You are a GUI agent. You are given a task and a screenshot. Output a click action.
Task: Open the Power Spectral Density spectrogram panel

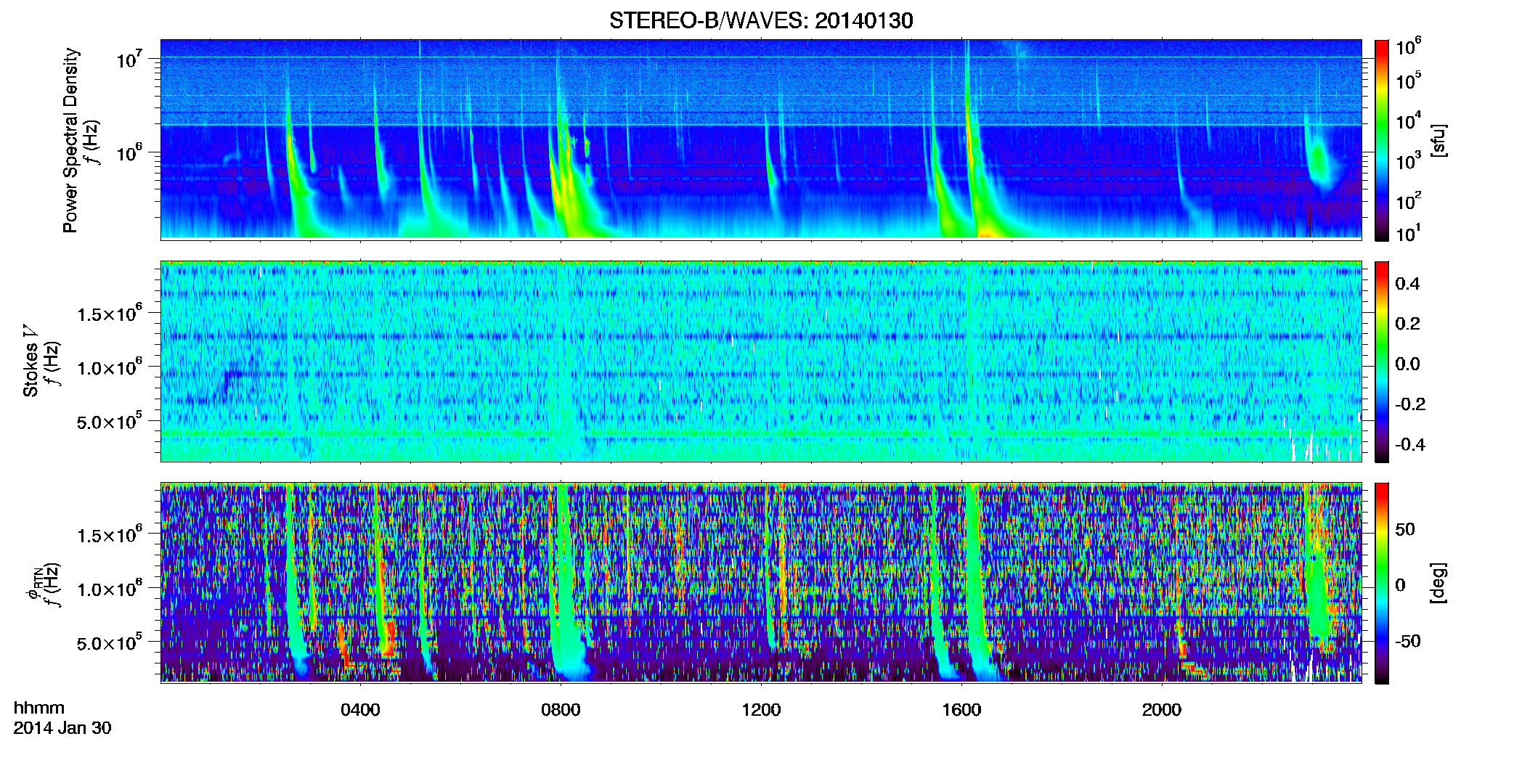[761, 139]
